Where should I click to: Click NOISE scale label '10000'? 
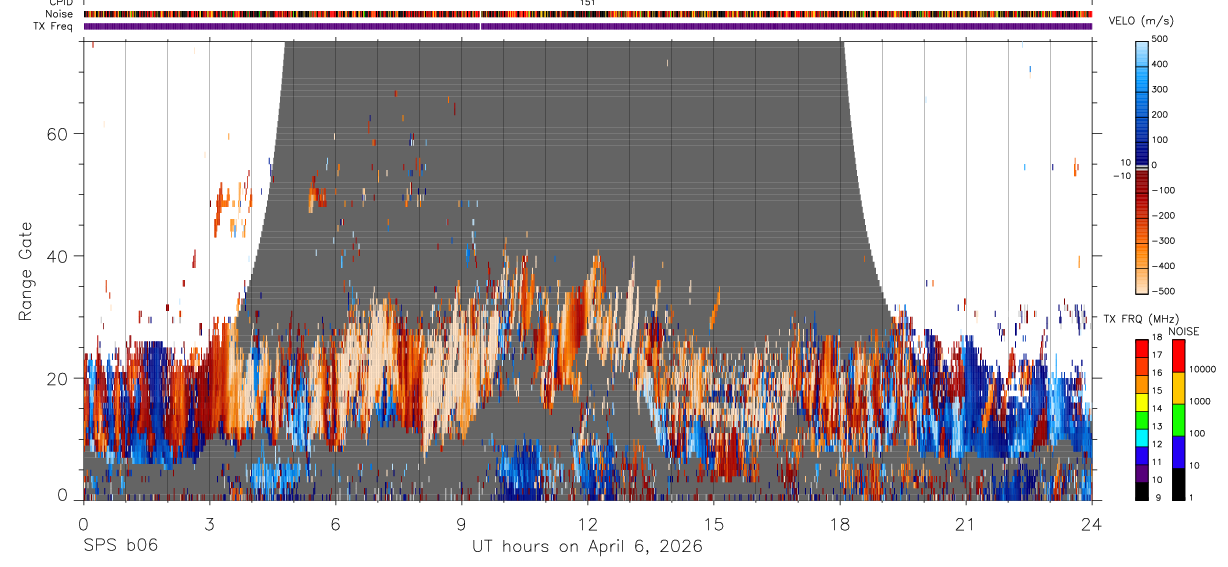tap(1204, 370)
